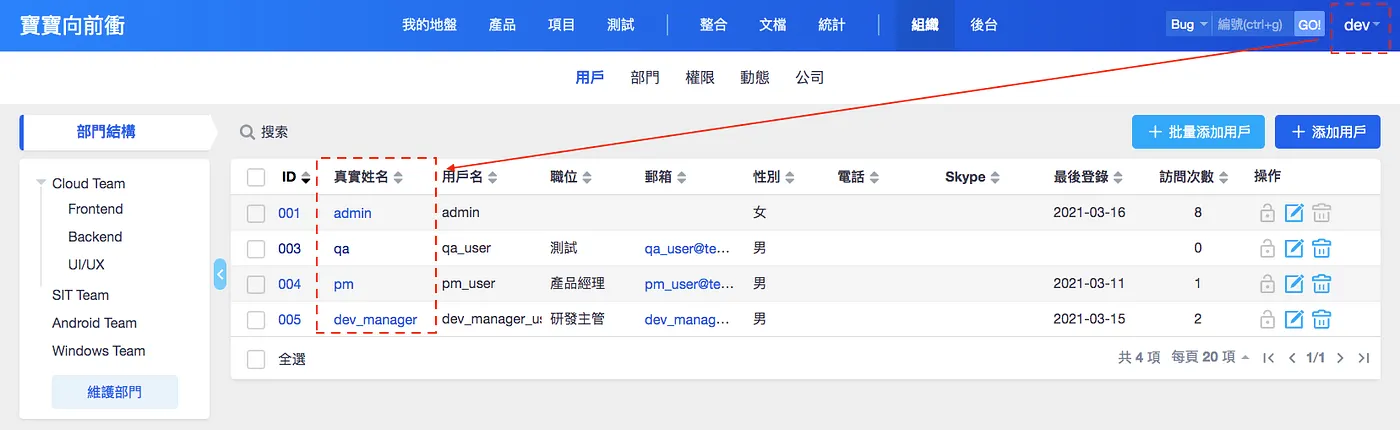Delete the qa user

(1321, 248)
